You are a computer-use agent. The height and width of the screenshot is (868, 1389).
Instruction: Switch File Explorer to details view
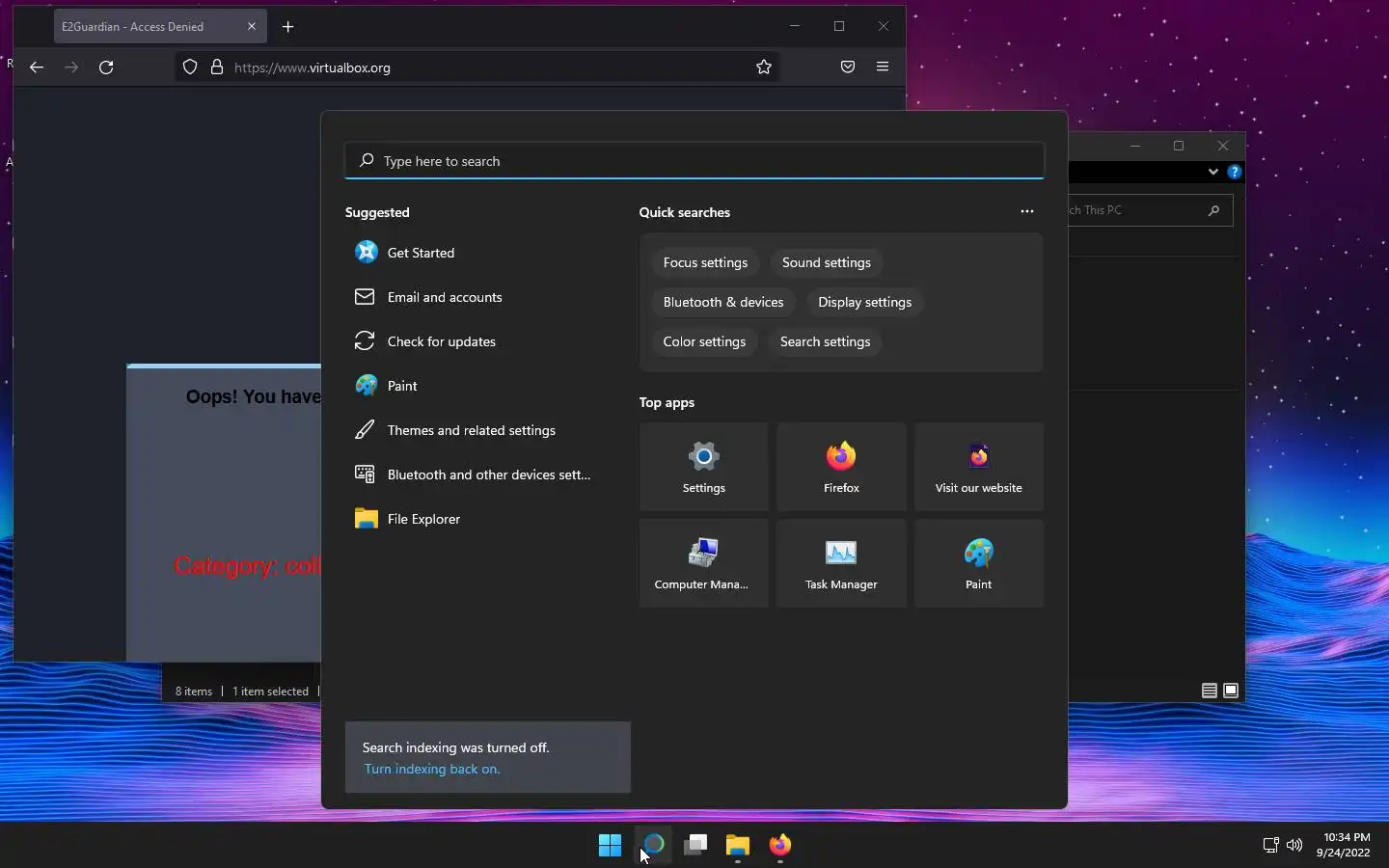(1209, 691)
